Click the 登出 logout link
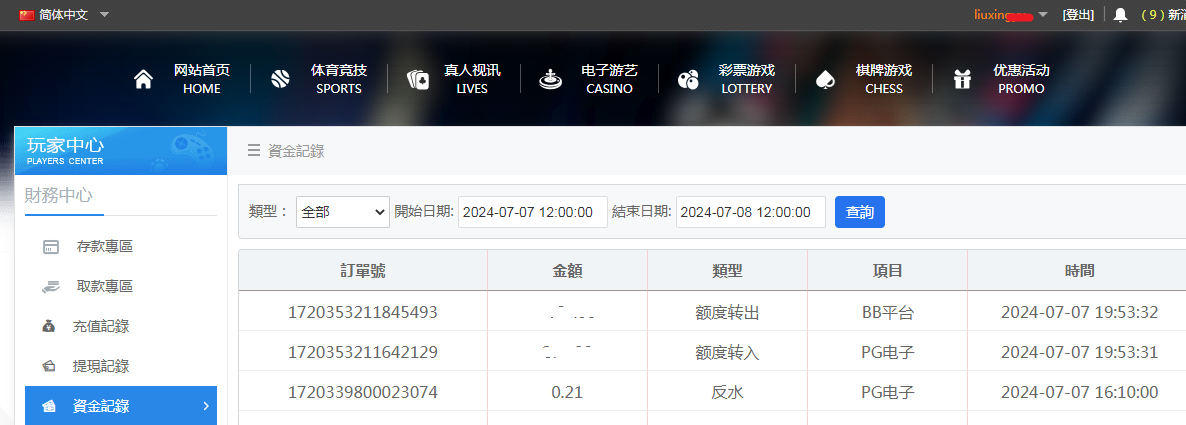The height and width of the screenshot is (425, 1186). pyautogui.click(x=1078, y=15)
